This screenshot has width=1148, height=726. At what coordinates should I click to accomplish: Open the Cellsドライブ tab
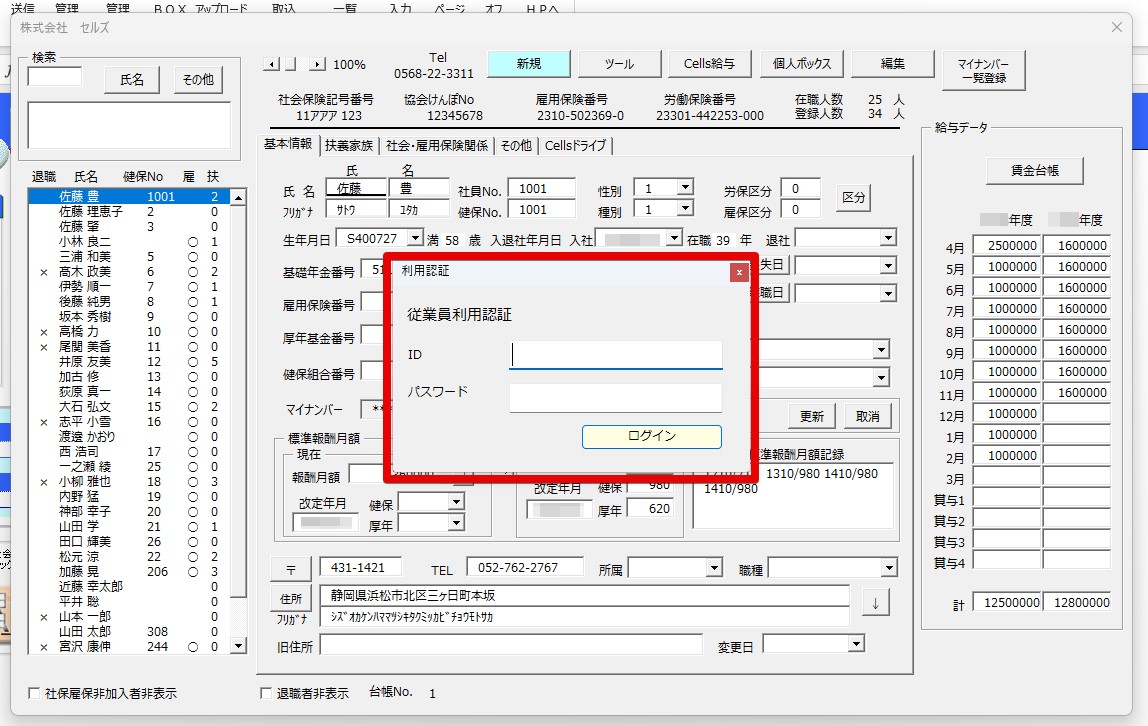pyautogui.click(x=575, y=146)
